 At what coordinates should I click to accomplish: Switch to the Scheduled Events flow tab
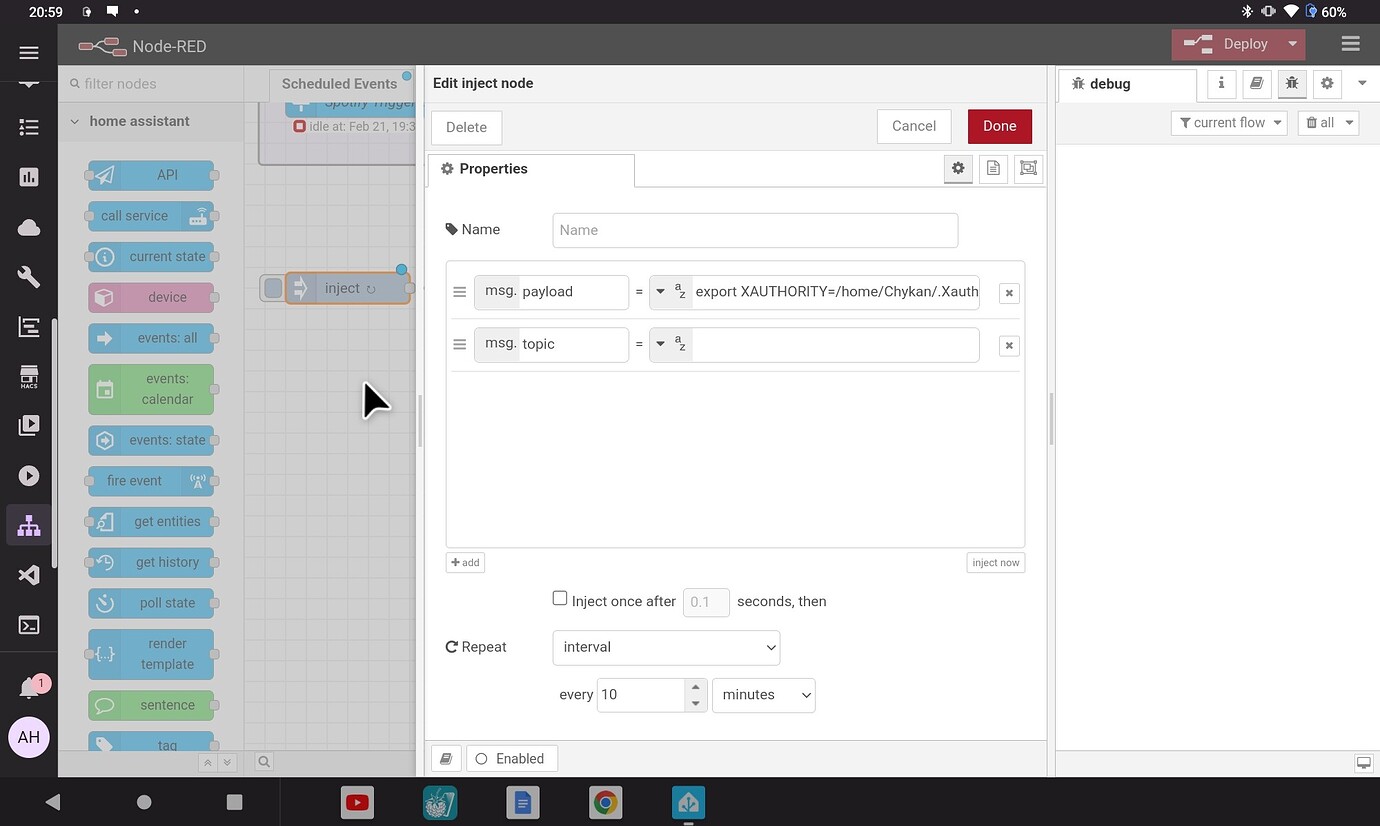339,84
